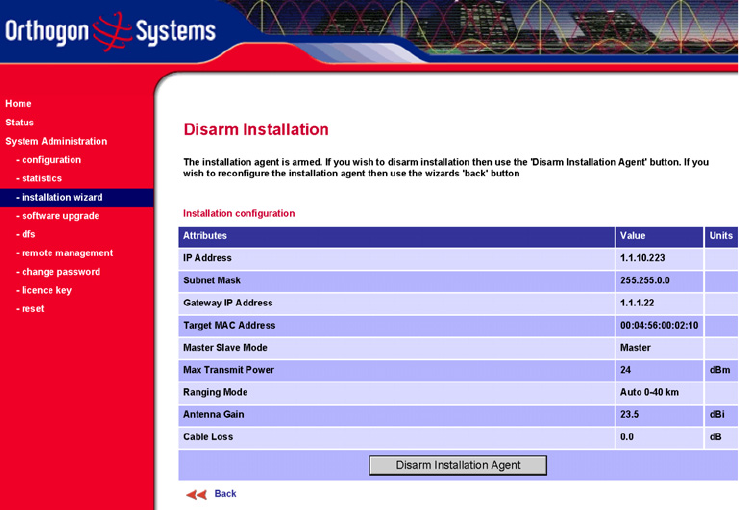Open the Home page link

pos(18,104)
